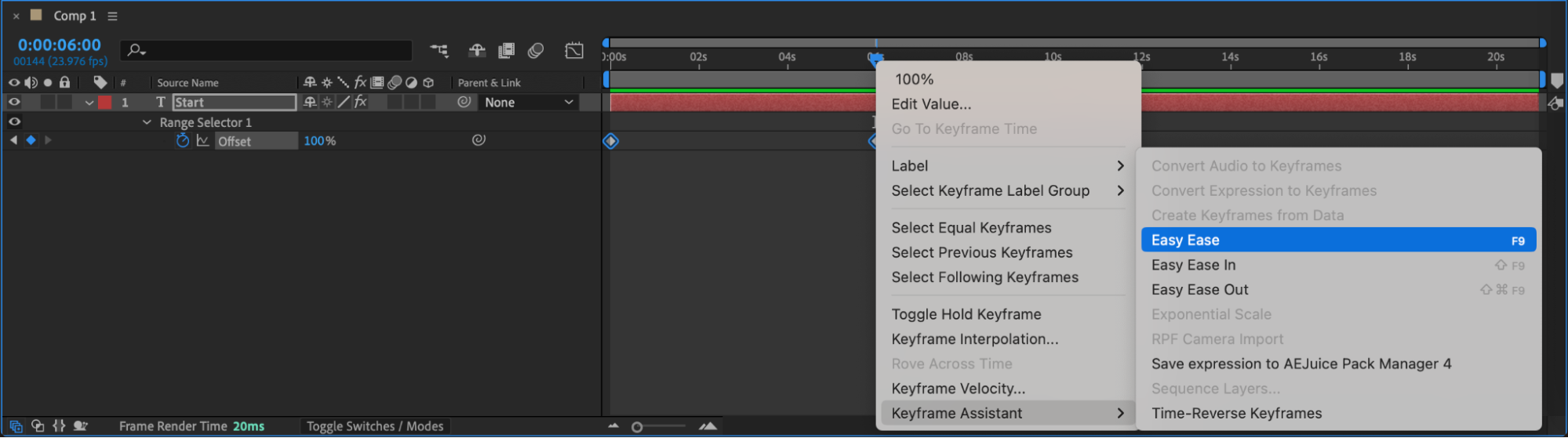The width and height of the screenshot is (1568, 438).
Task: Click the expression braces icon at bottom
Action: 59,426
